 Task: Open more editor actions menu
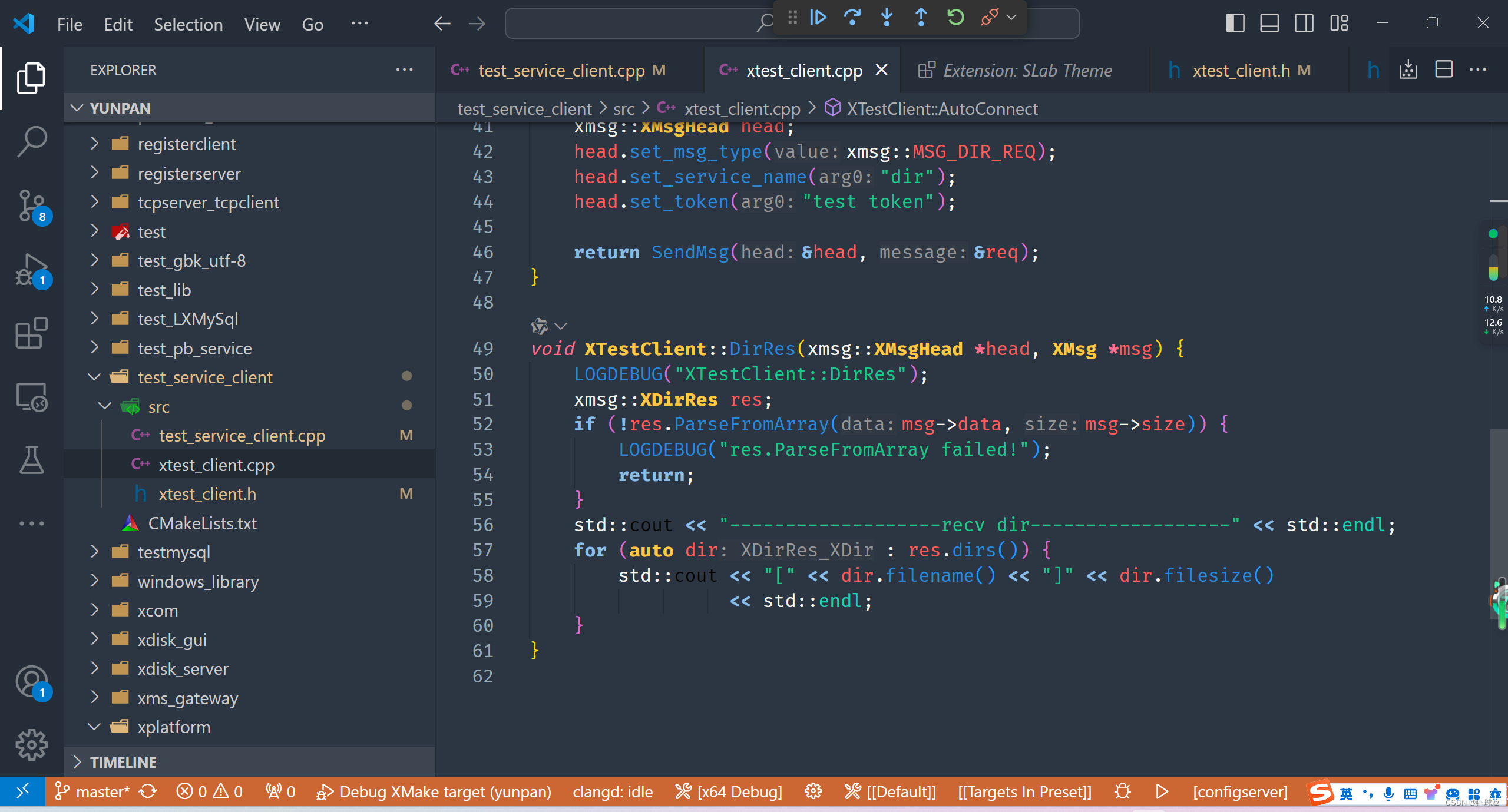1479,69
